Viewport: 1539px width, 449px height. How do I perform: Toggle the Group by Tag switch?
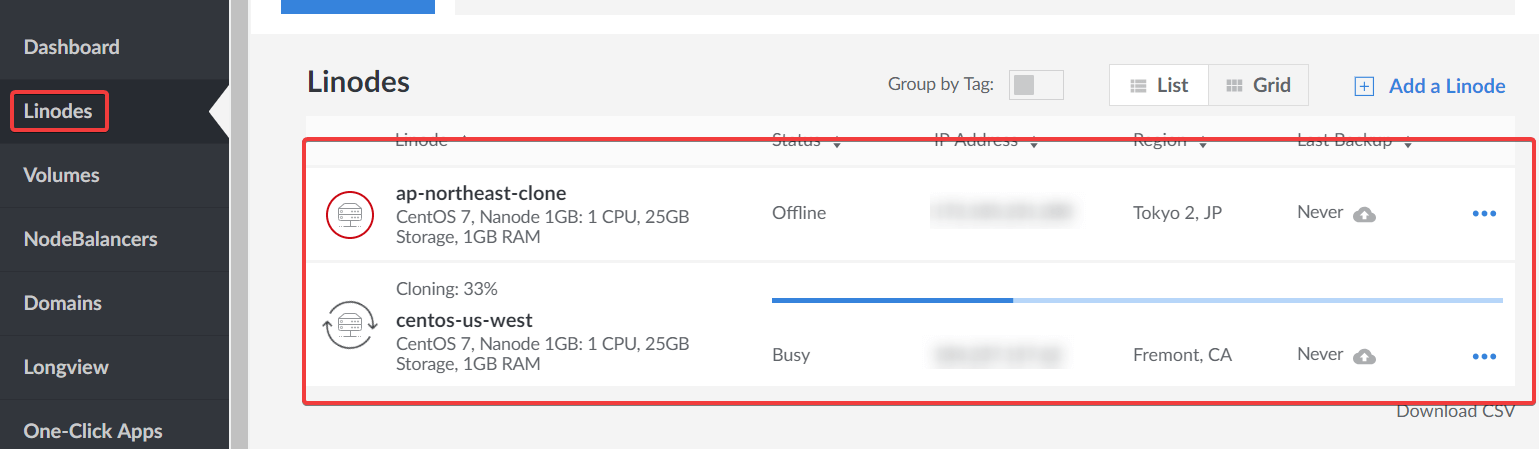(1035, 85)
